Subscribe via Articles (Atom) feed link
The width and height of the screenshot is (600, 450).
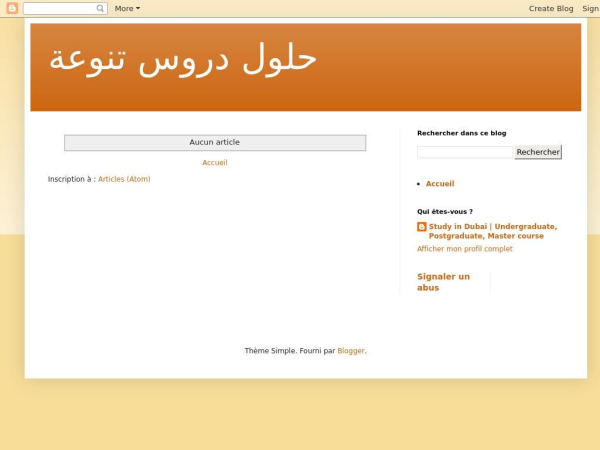click(x=124, y=179)
